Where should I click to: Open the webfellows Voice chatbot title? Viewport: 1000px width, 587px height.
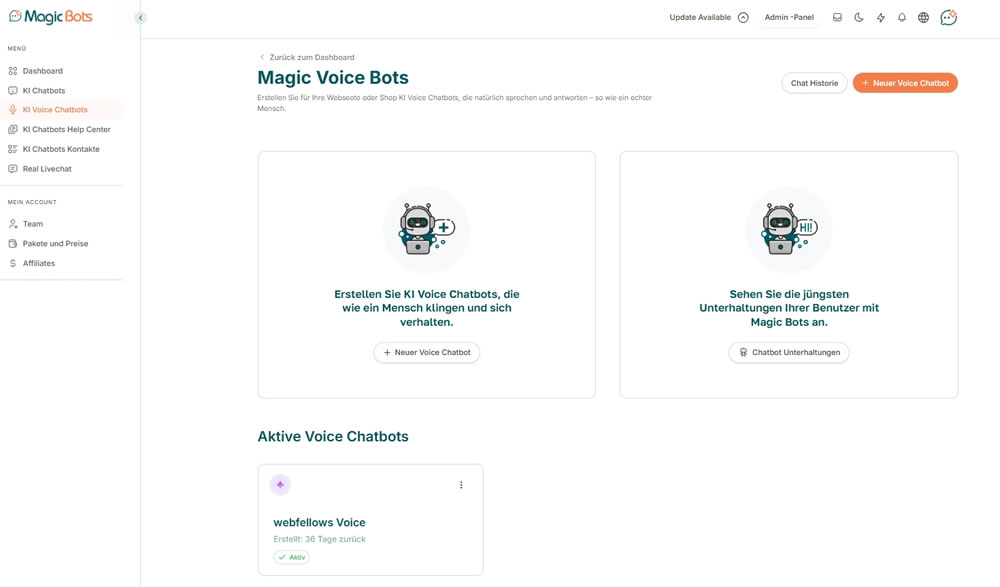coord(320,523)
